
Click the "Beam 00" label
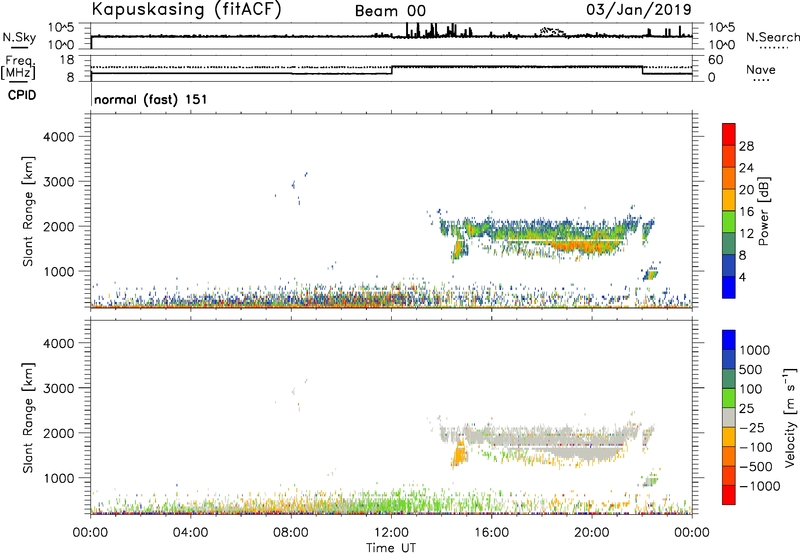tap(390, 11)
